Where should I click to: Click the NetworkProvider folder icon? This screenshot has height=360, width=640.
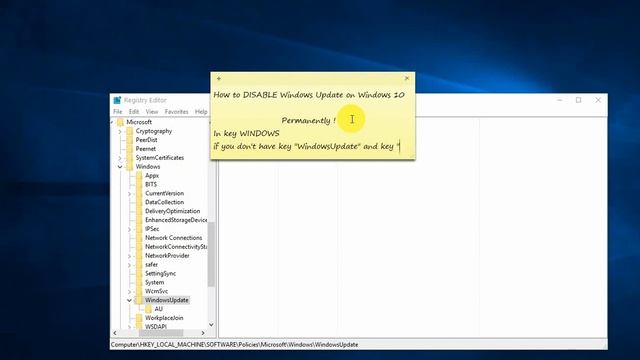[x=139, y=256]
